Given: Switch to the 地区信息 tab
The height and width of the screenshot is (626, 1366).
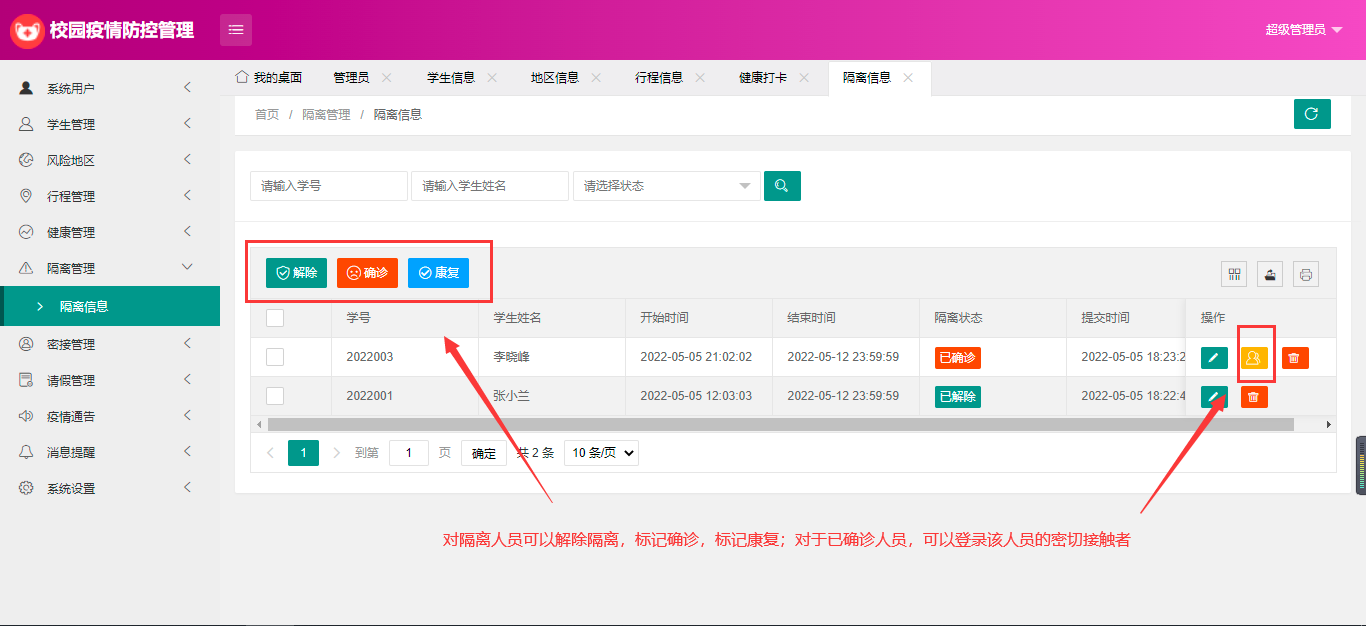Looking at the screenshot, I should [x=555, y=77].
